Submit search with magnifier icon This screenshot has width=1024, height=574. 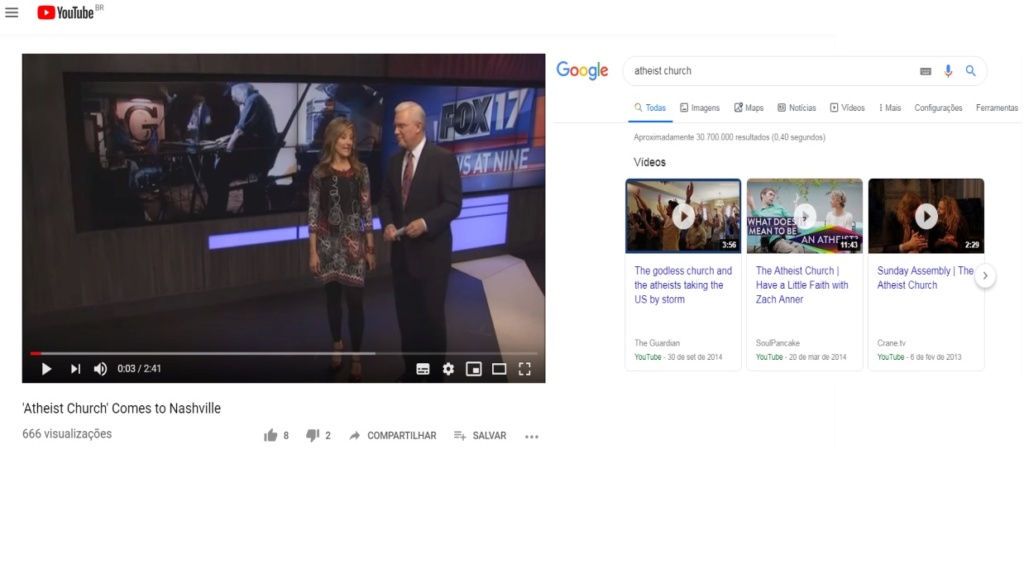coord(970,71)
